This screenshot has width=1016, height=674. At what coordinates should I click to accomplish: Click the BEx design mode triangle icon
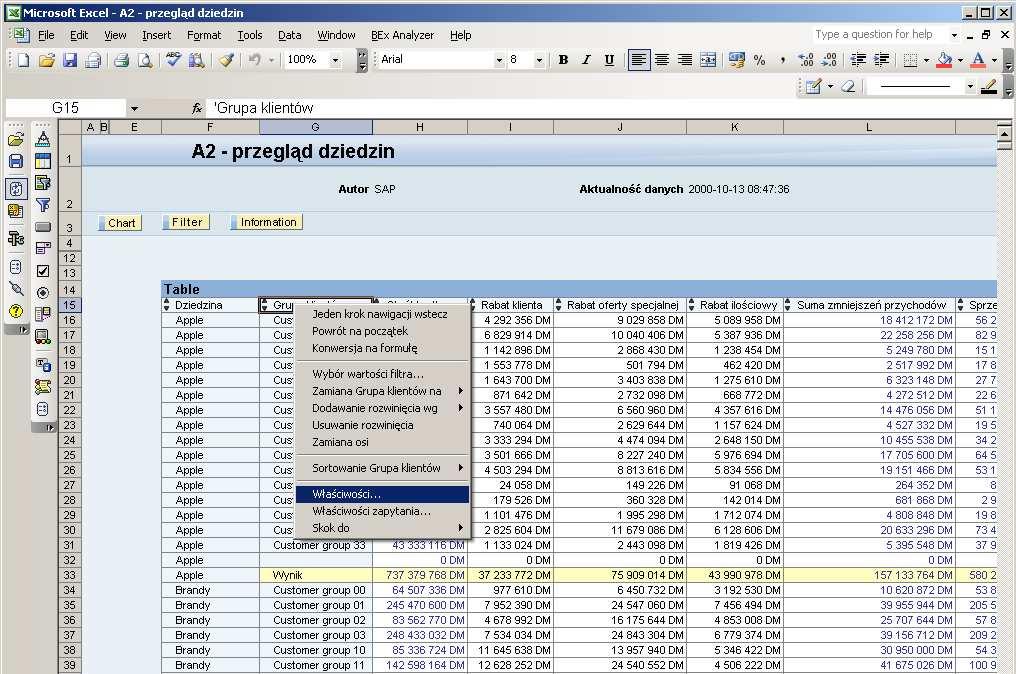(43, 139)
